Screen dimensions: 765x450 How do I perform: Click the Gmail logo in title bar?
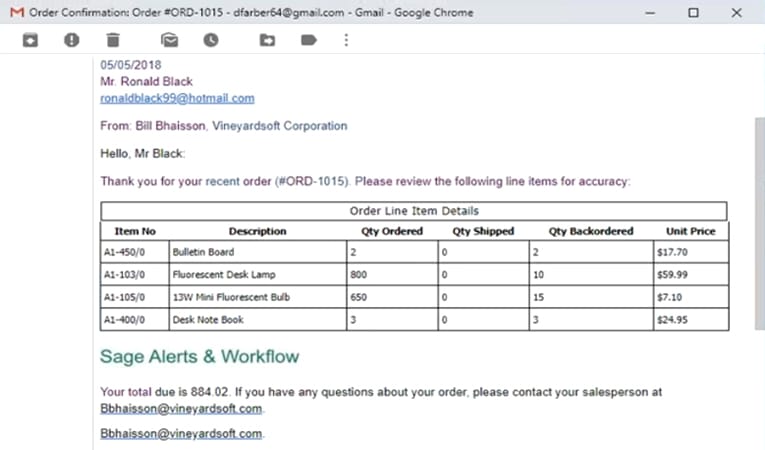click(x=17, y=12)
